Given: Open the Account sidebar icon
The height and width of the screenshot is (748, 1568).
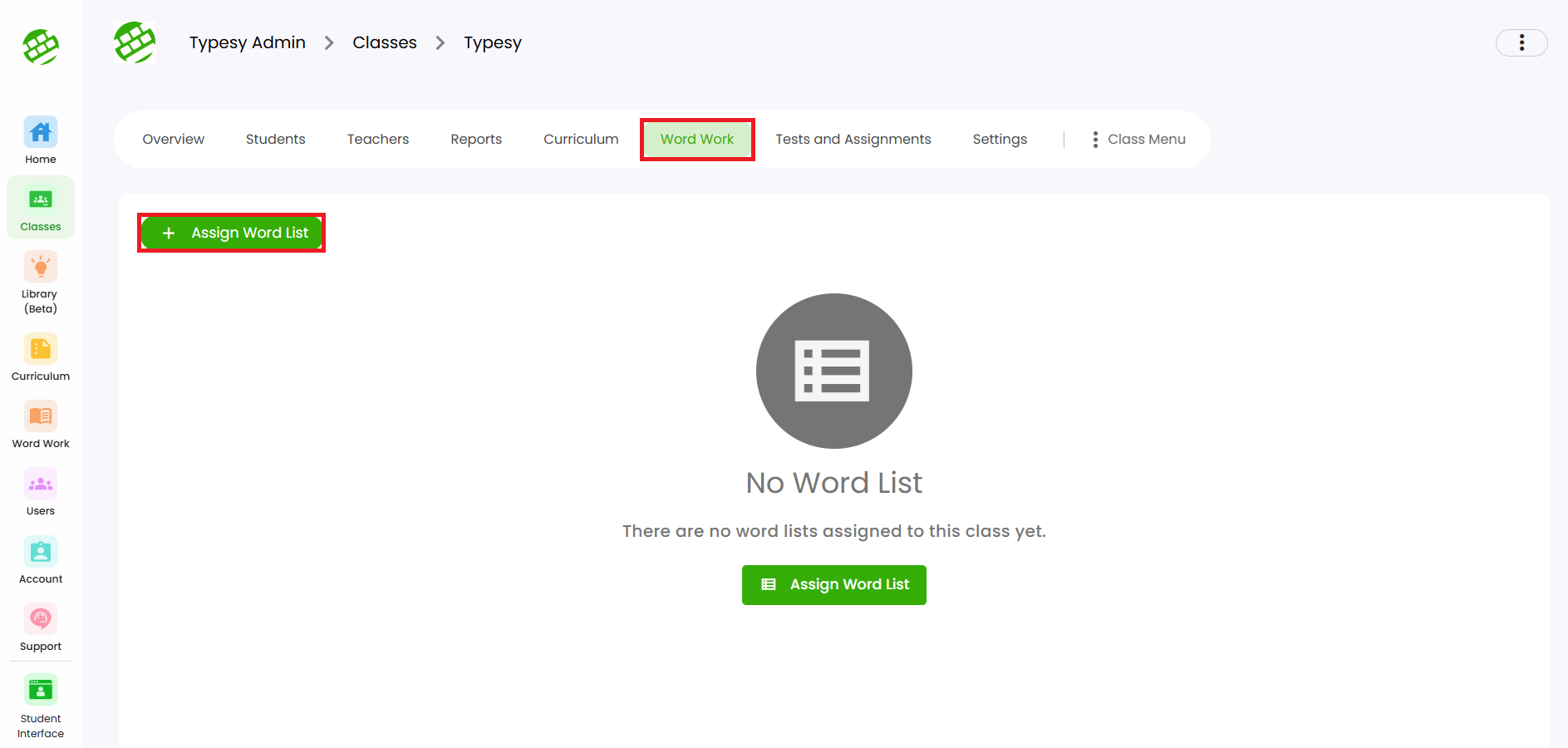Looking at the screenshot, I should pos(41,560).
